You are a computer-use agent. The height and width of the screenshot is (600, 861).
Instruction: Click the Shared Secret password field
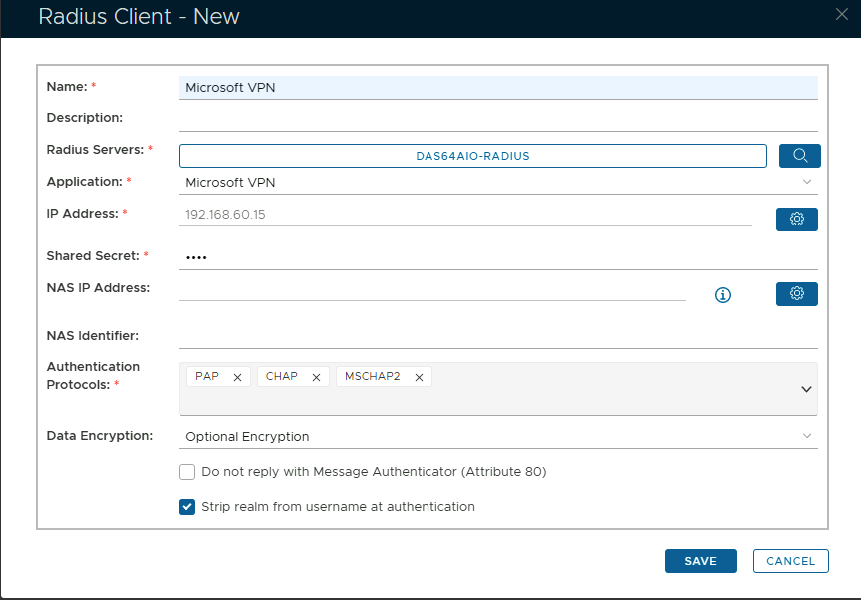[498, 257]
